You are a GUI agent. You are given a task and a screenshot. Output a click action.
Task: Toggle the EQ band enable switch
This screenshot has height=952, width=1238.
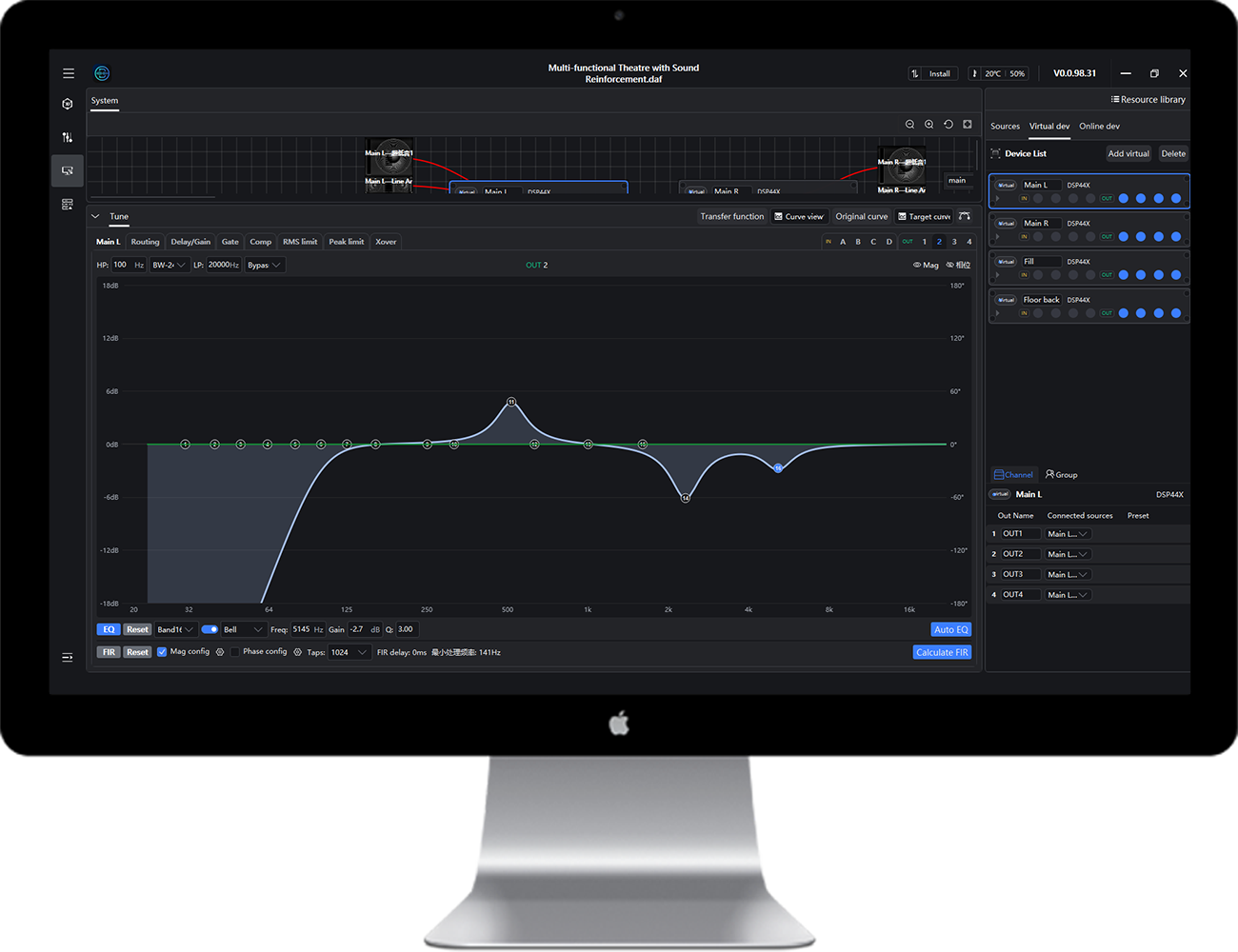[210, 629]
